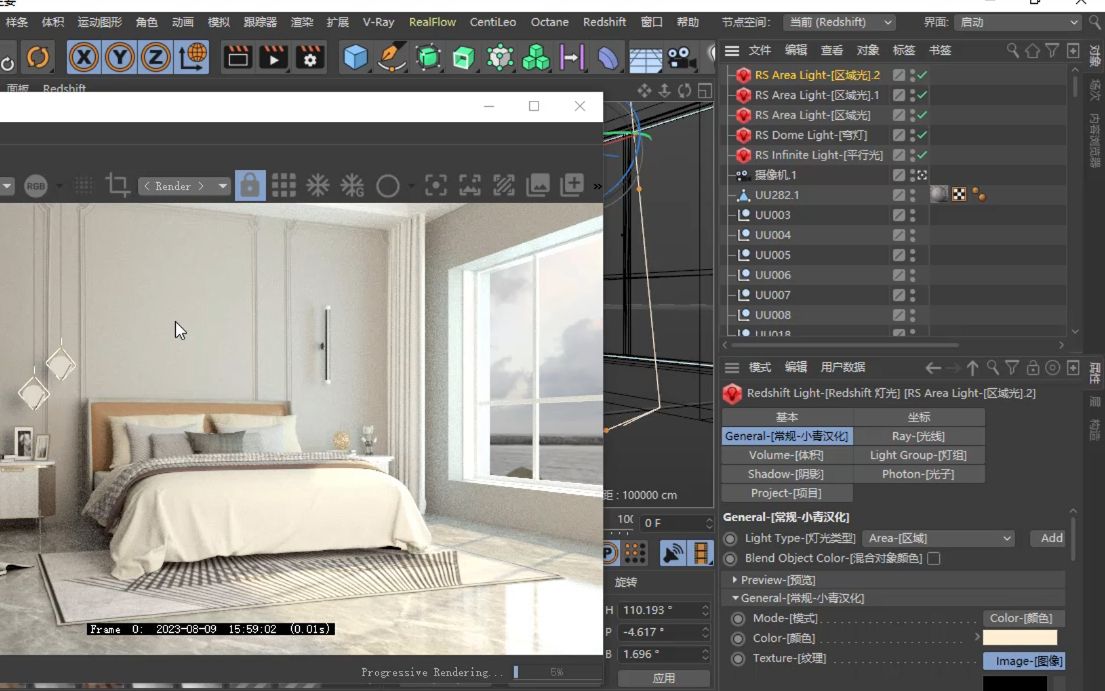Click the lock icon in the render view toolbar
The image size is (1105, 691).
coord(250,185)
